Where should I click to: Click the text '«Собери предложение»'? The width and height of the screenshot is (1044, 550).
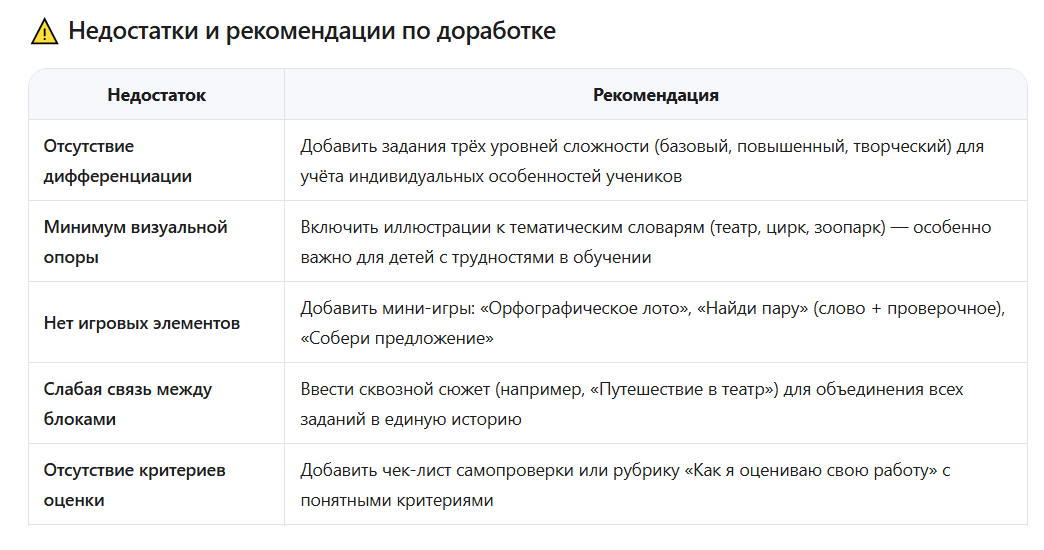click(397, 339)
